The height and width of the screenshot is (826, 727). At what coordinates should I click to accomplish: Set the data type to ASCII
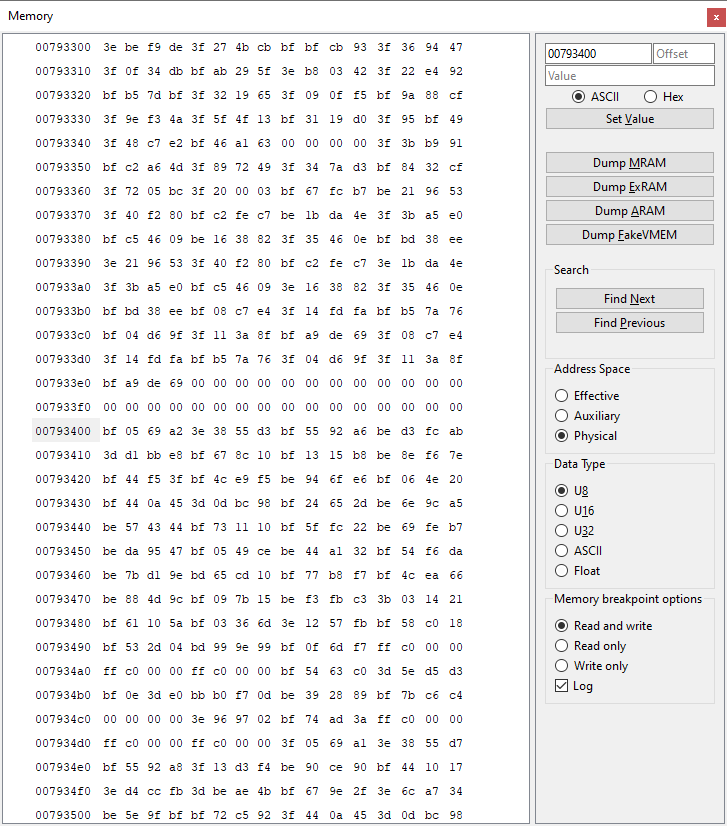click(578, 550)
